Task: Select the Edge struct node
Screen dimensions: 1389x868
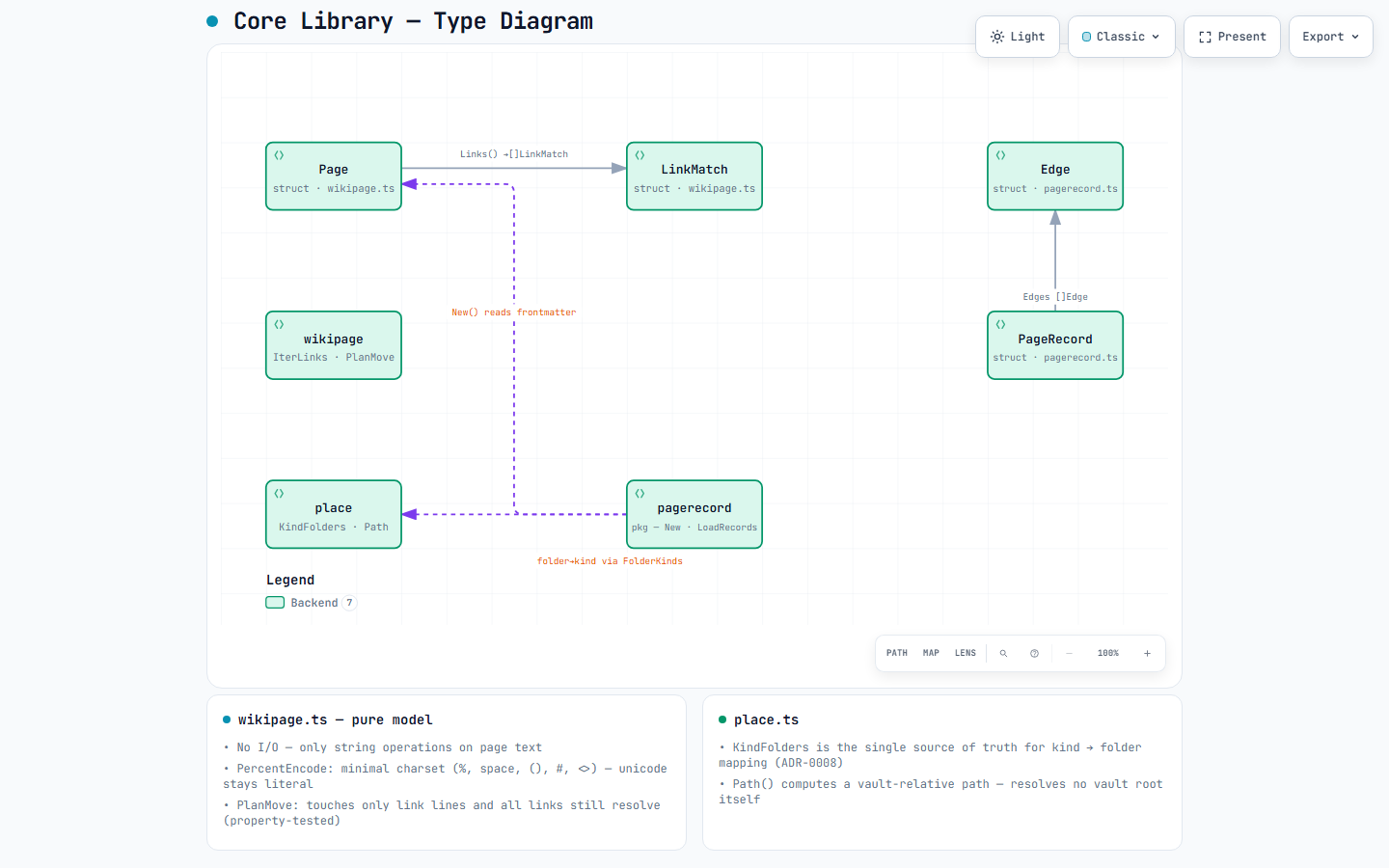Action: coord(1055,176)
